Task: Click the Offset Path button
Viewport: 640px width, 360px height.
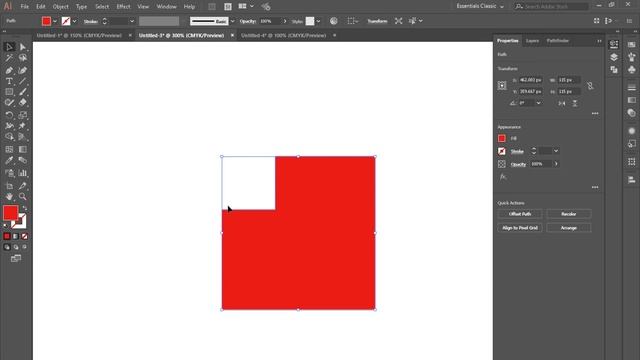Action: [x=520, y=214]
